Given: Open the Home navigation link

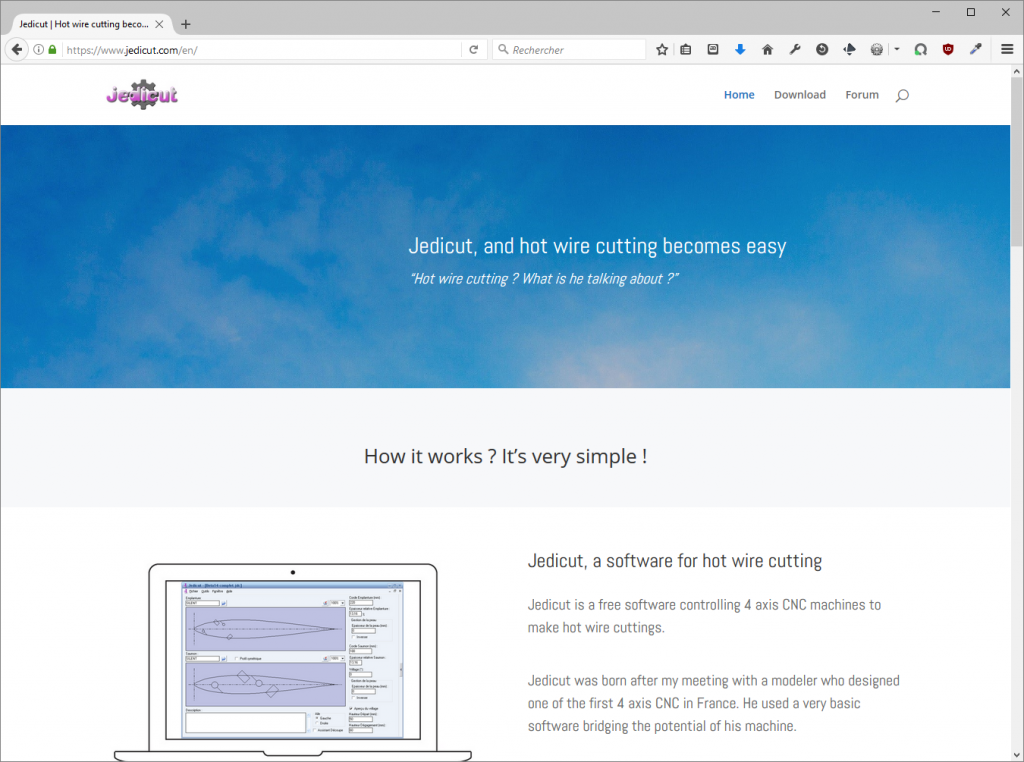Looking at the screenshot, I should point(739,95).
